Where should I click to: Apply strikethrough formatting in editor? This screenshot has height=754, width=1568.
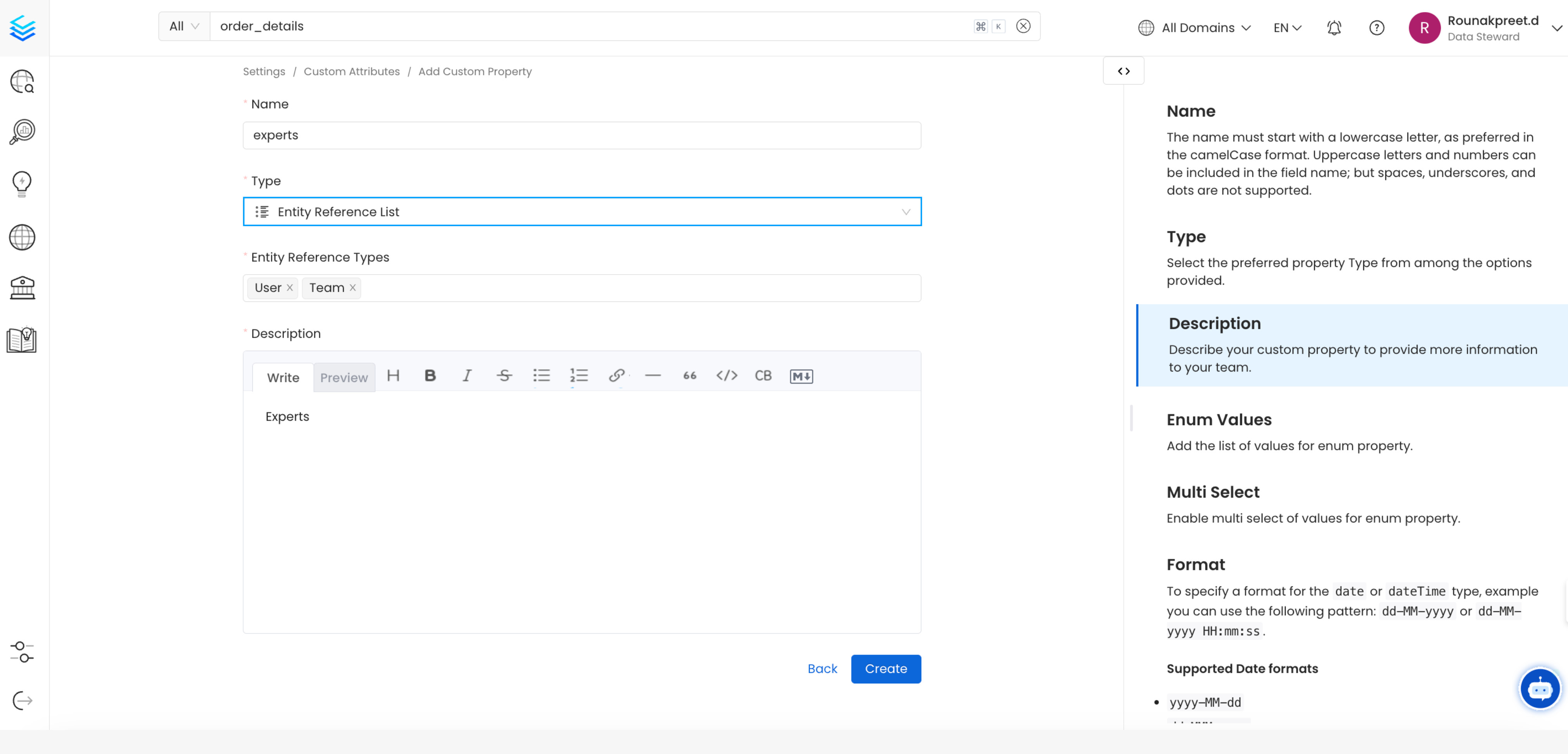(504, 376)
